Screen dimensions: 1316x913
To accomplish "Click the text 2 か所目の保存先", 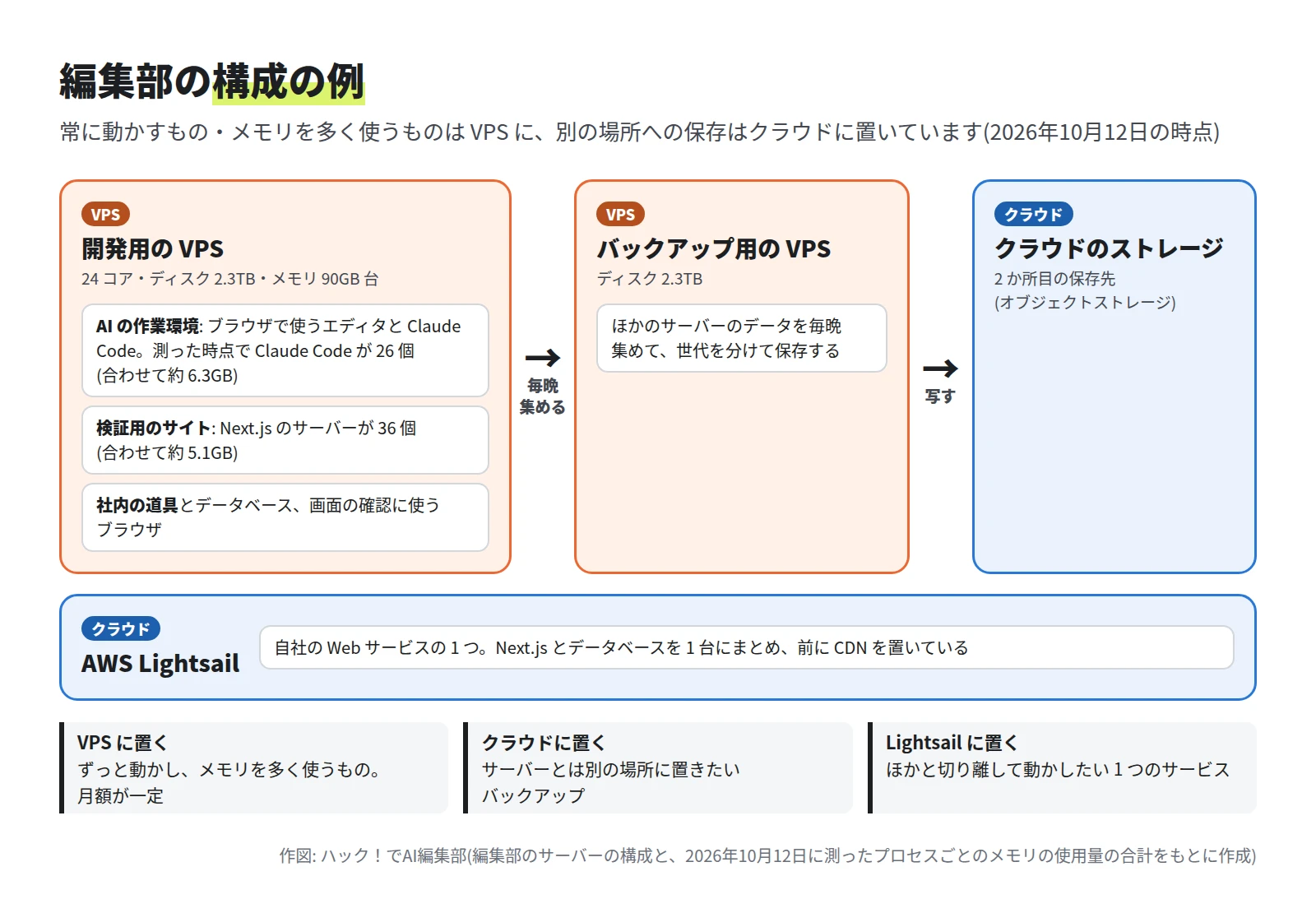I will pos(1055,279).
